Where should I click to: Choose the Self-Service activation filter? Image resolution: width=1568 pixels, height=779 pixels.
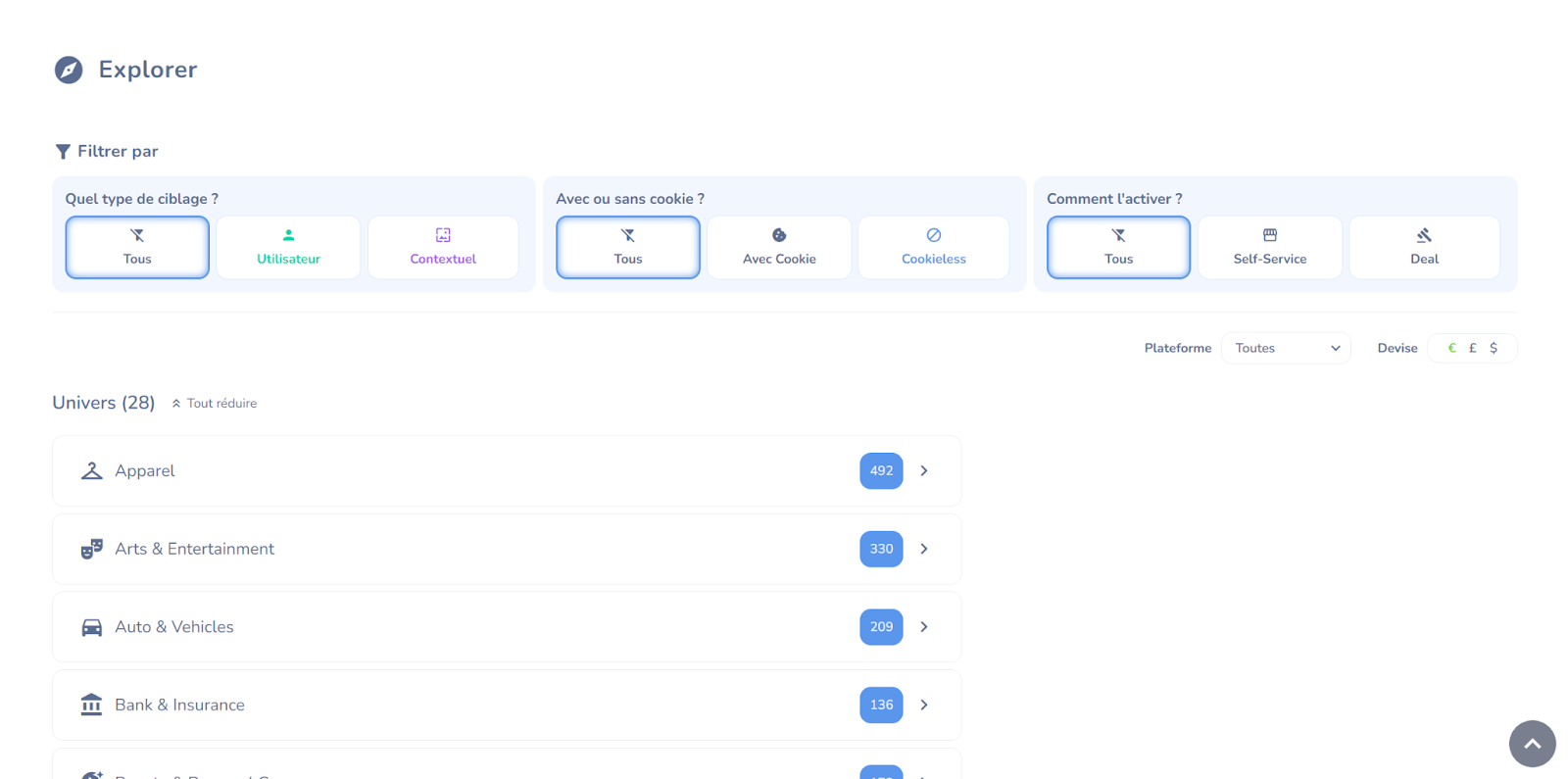click(1270, 247)
